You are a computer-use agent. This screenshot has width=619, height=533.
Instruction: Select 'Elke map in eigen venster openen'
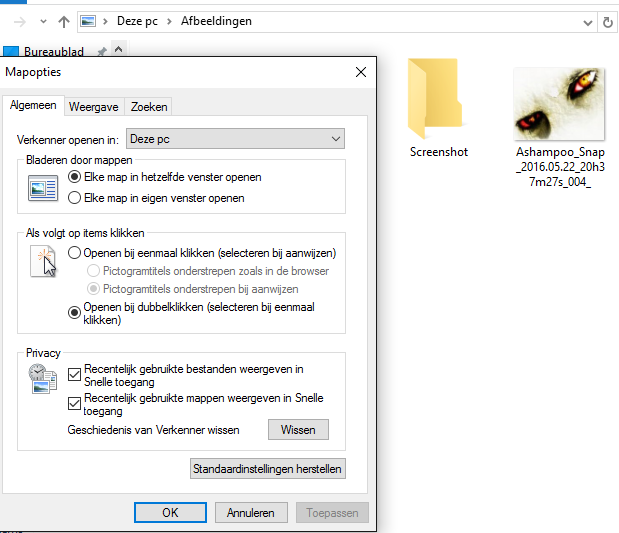point(156,198)
